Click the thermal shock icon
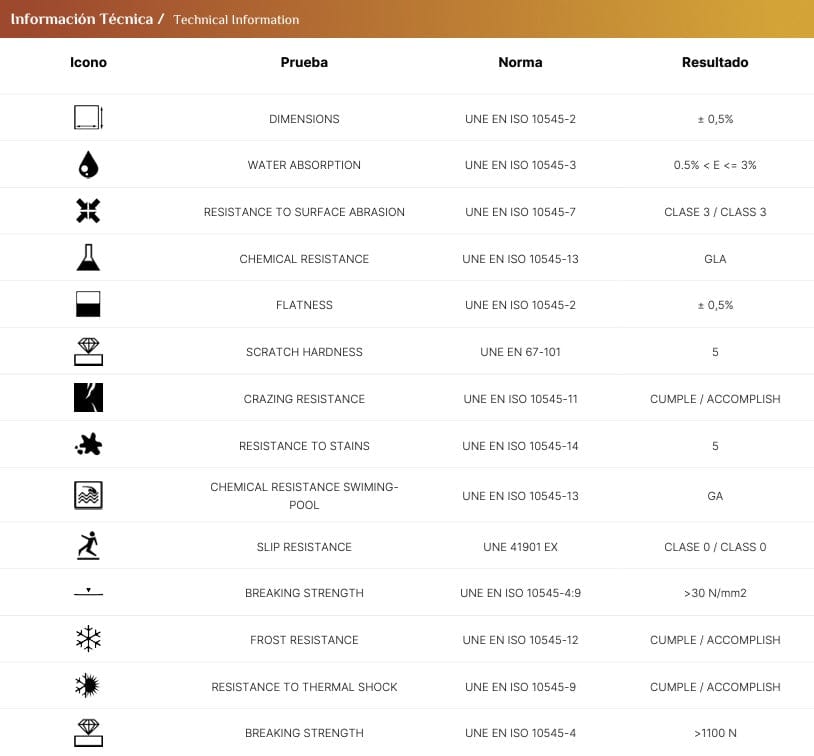Image resolution: width=814 pixels, height=756 pixels. pos(88,686)
